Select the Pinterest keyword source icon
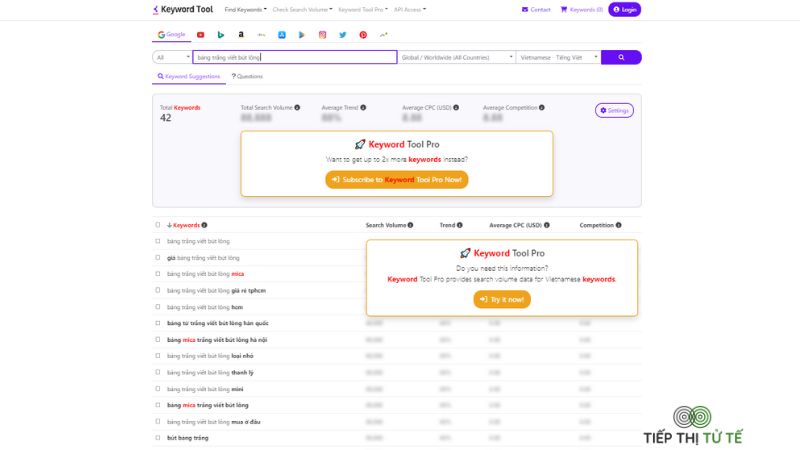 363,35
